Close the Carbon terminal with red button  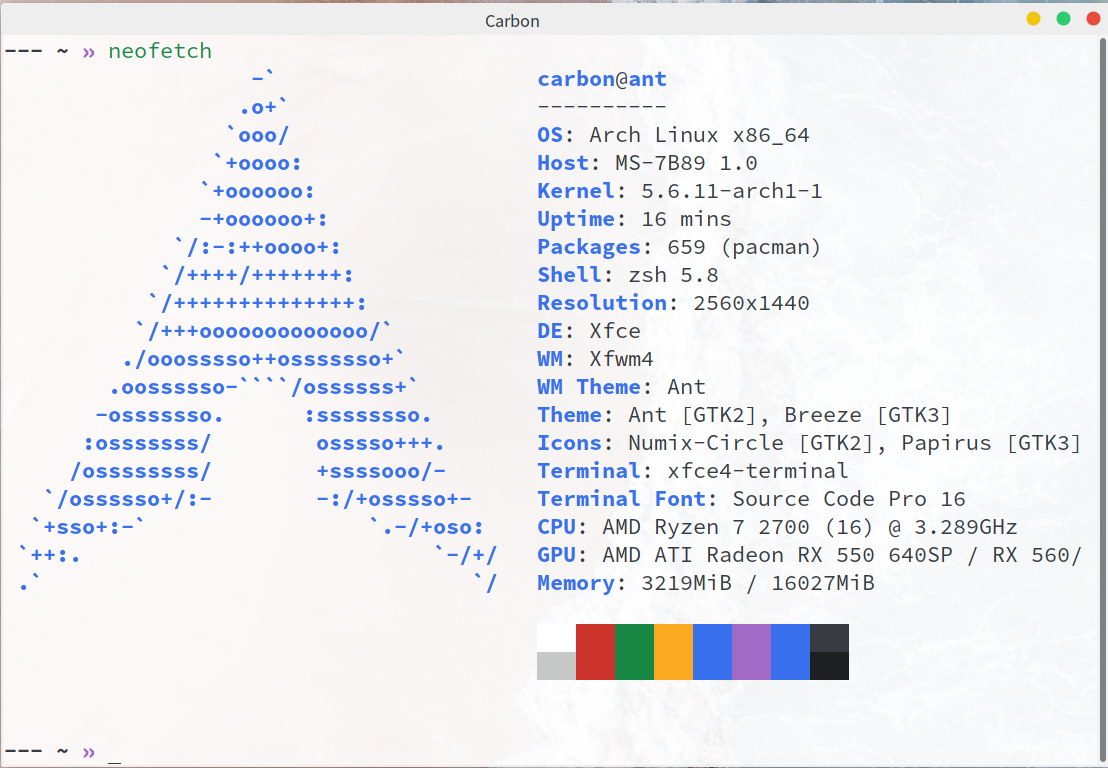coord(1094,19)
